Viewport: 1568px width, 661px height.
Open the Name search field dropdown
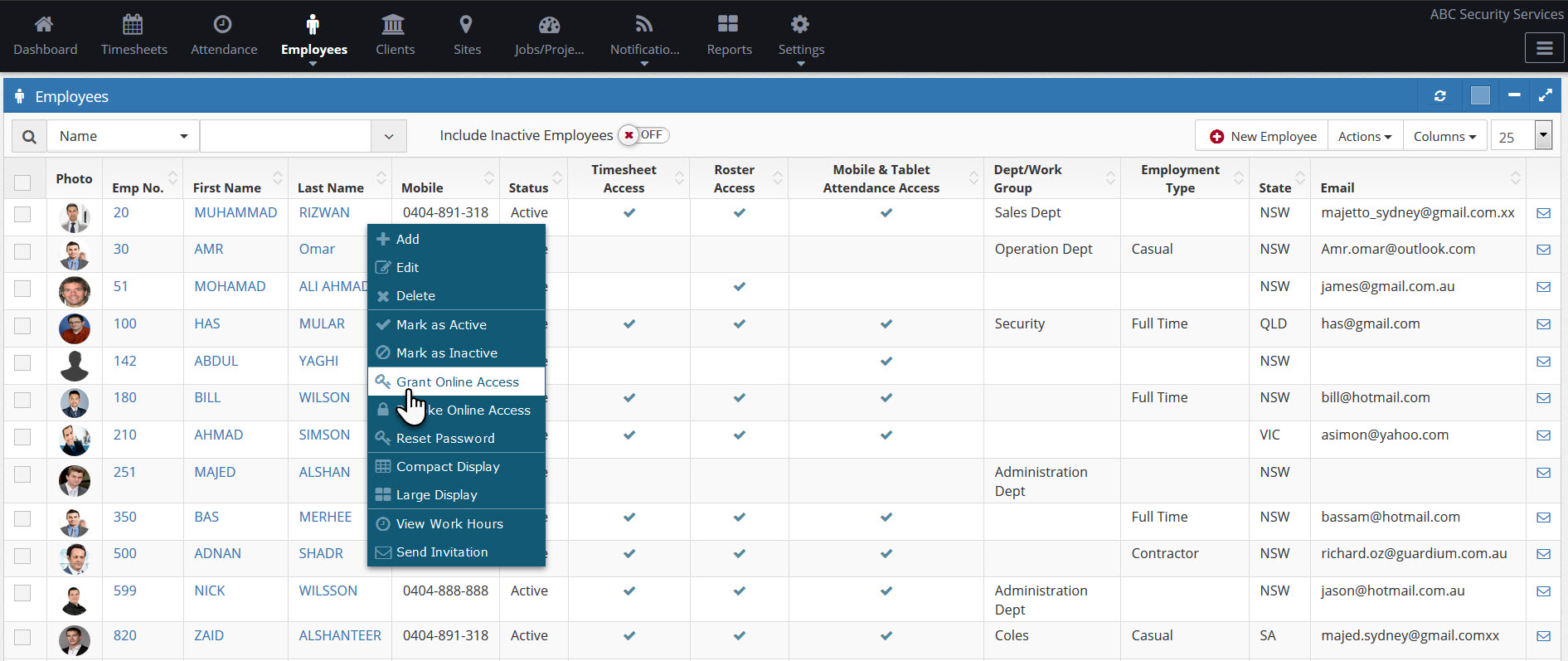(124, 137)
